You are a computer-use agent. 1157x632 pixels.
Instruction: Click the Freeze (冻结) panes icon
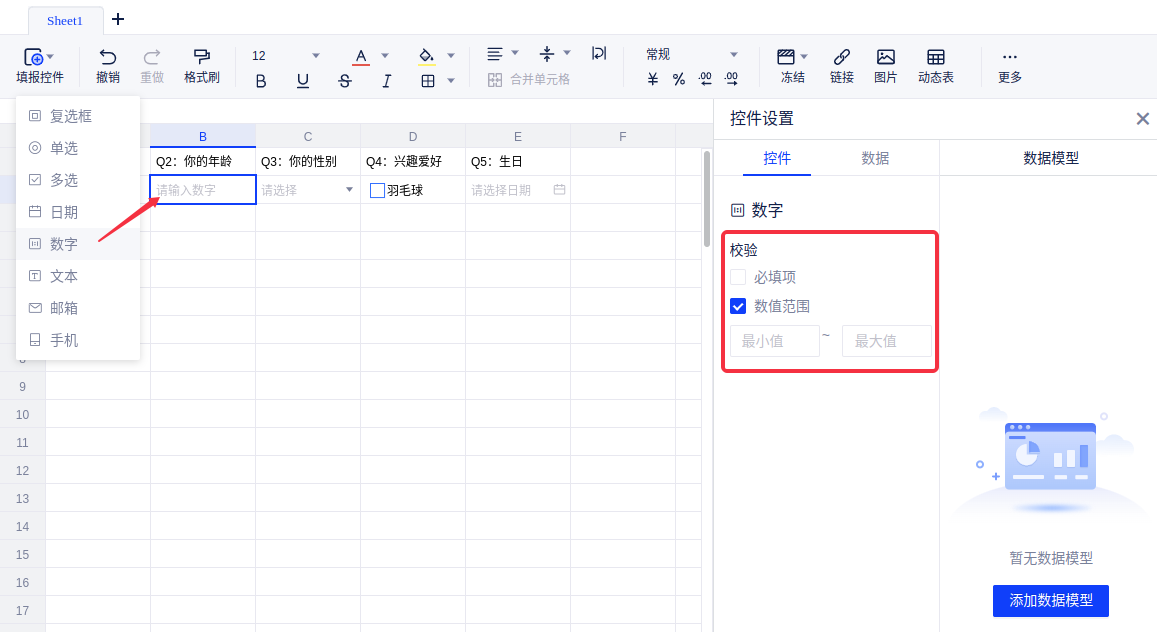click(x=787, y=57)
